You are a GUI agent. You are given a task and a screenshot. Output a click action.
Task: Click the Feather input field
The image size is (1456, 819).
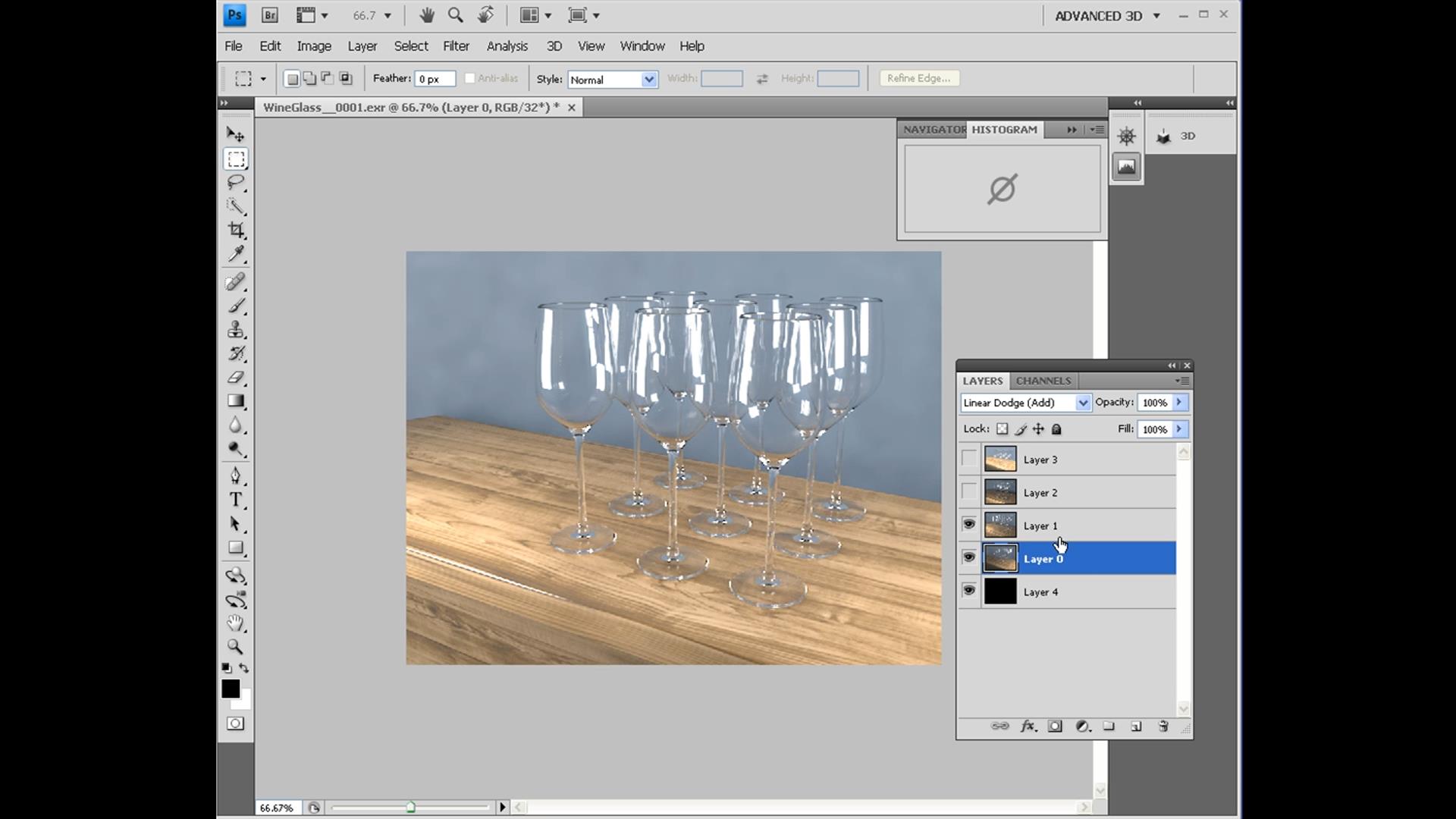coord(435,79)
